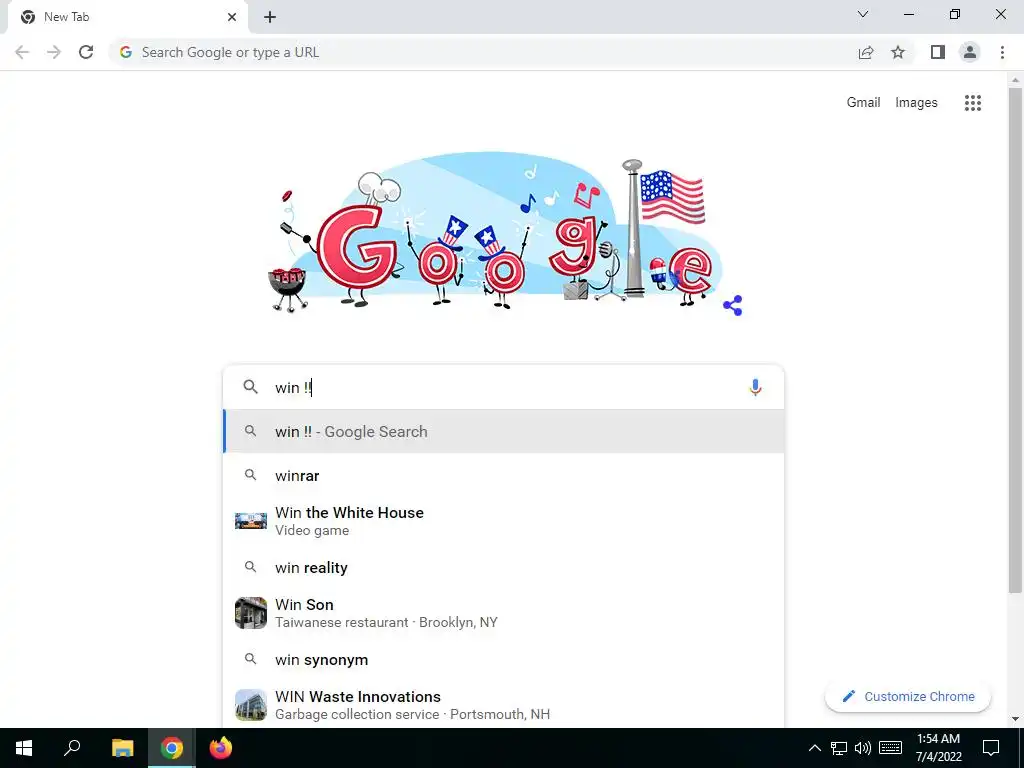1024x768 pixels.
Task: Share this page icon in address bar
Action: (866, 52)
